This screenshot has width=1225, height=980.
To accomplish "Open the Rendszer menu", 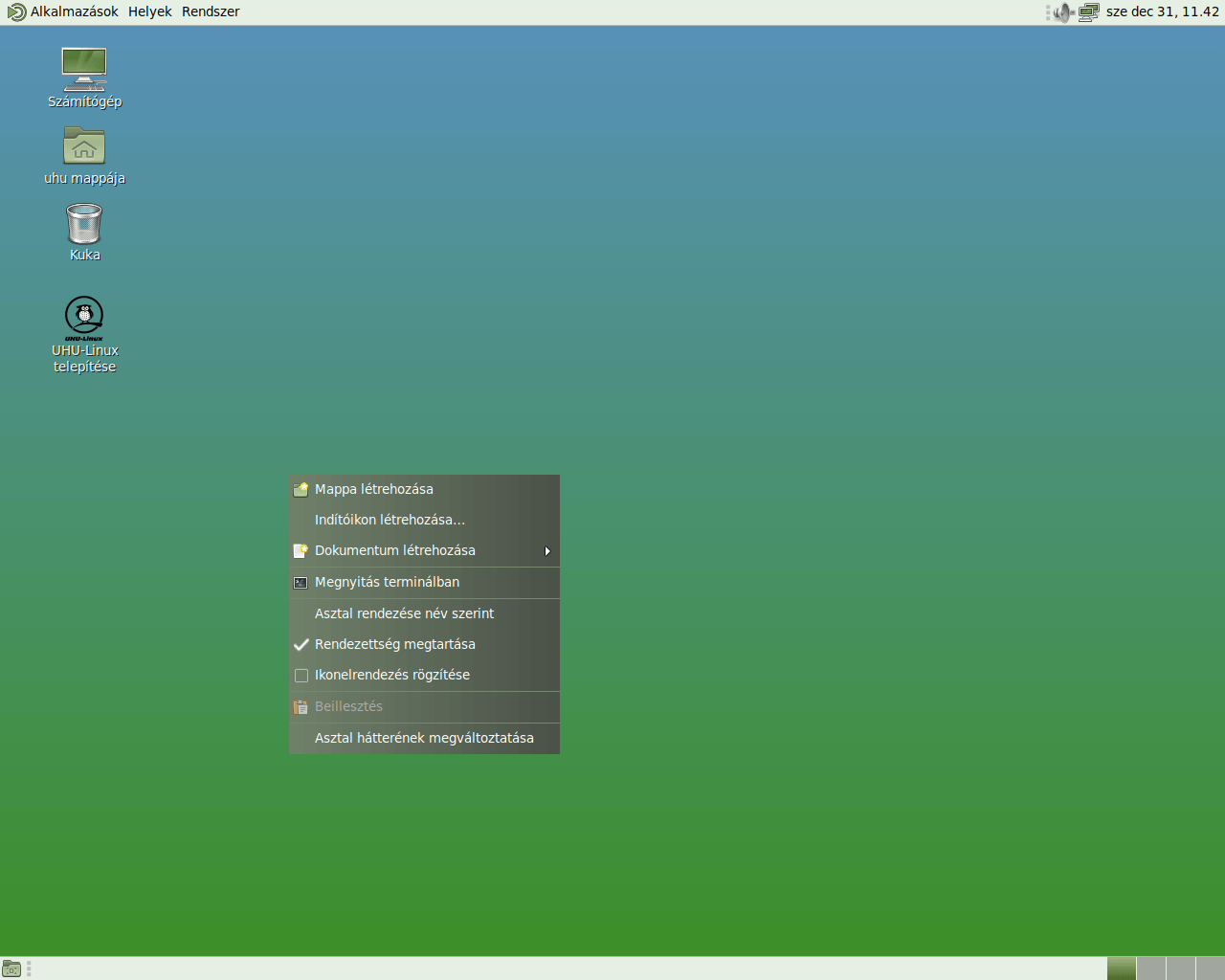I will click(x=210, y=11).
